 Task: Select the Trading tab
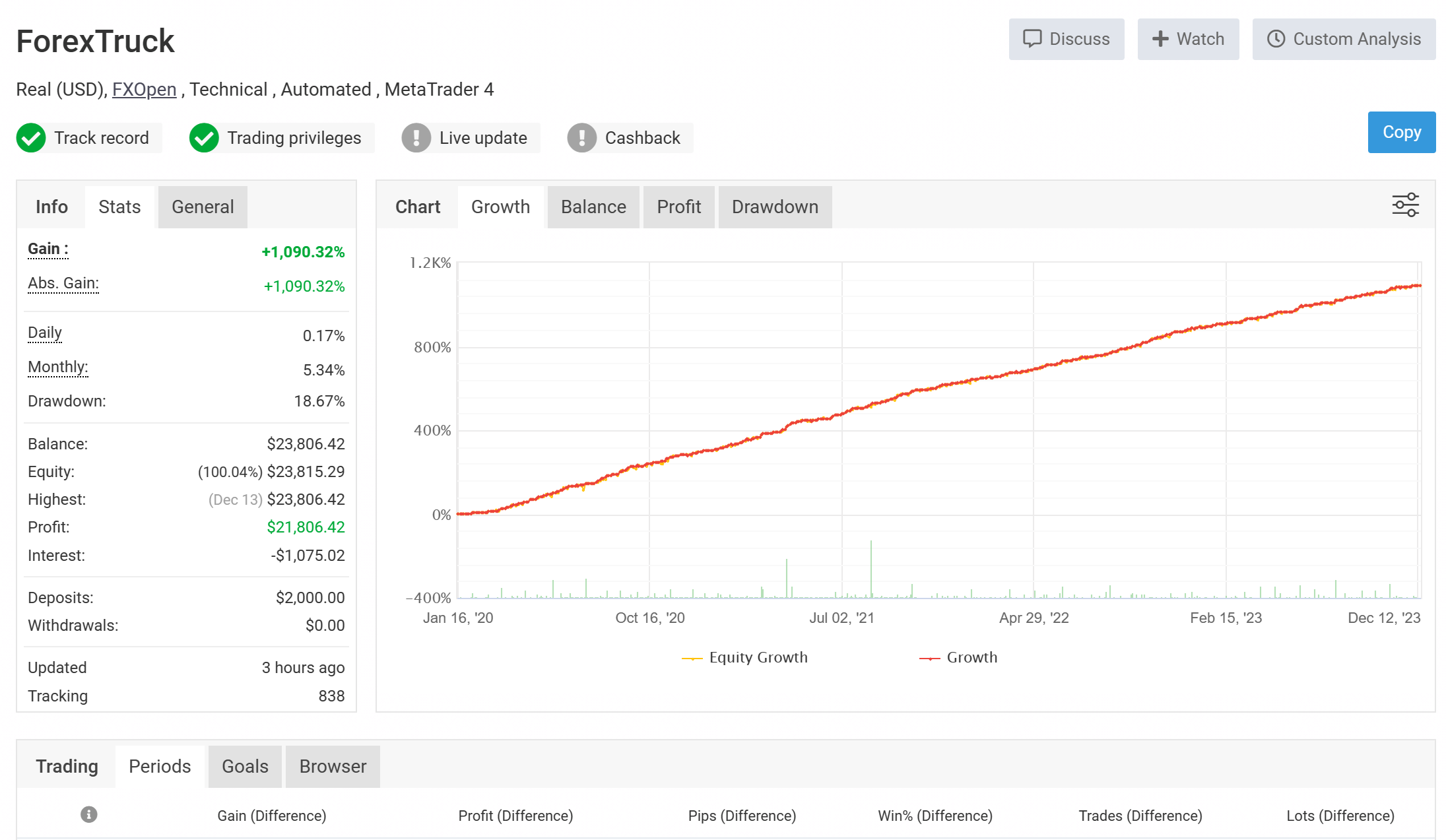(67, 766)
